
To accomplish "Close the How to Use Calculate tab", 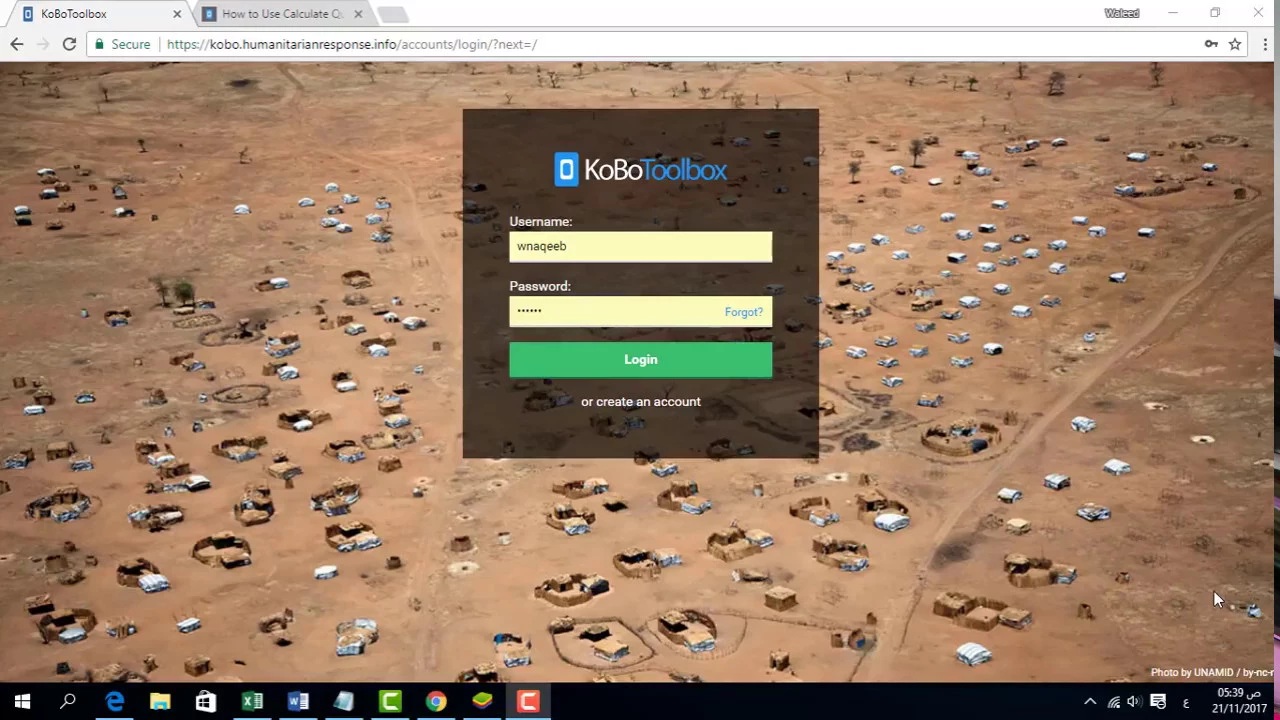I will 358,14.
